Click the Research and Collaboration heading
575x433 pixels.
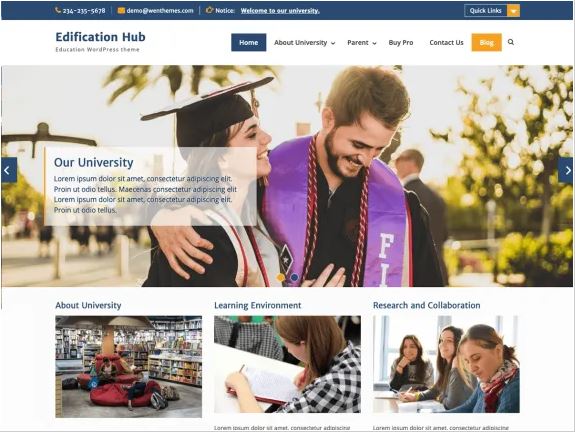coord(426,305)
